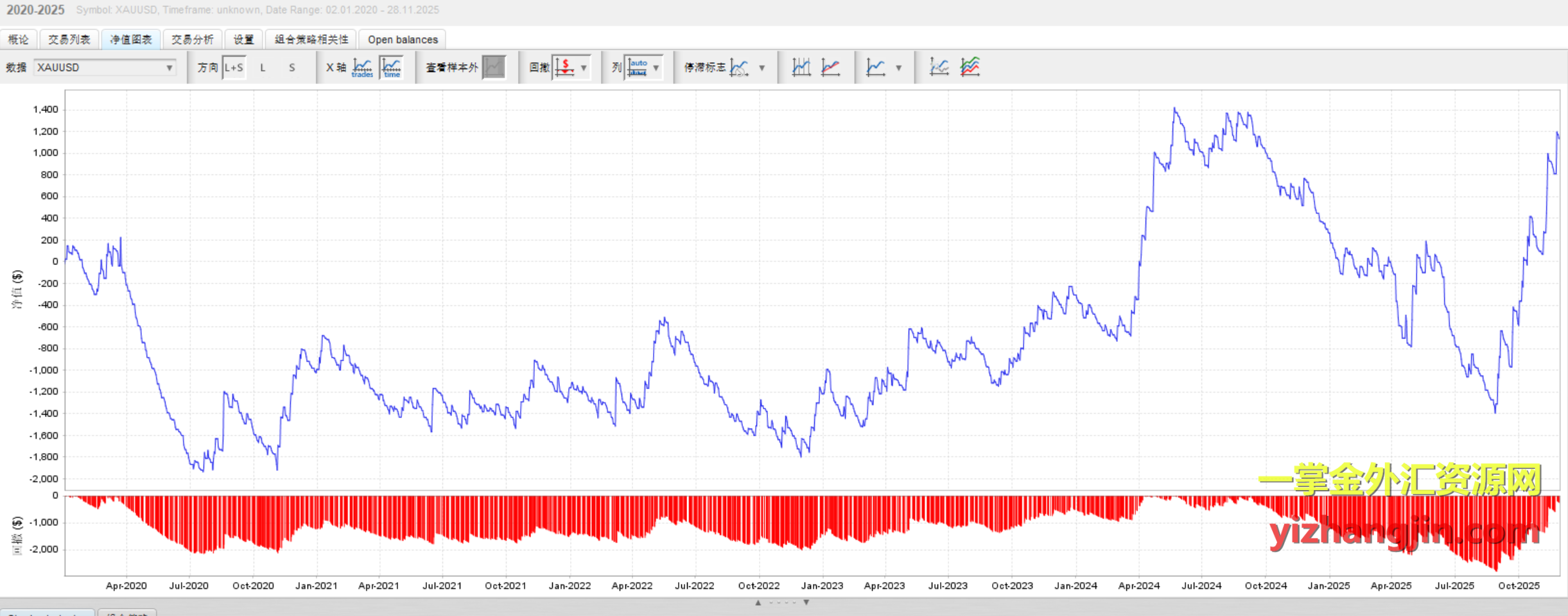Go to the 交易分析 tab
The width and height of the screenshot is (1568, 616).
pyautogui.click(x=193, y=40)
